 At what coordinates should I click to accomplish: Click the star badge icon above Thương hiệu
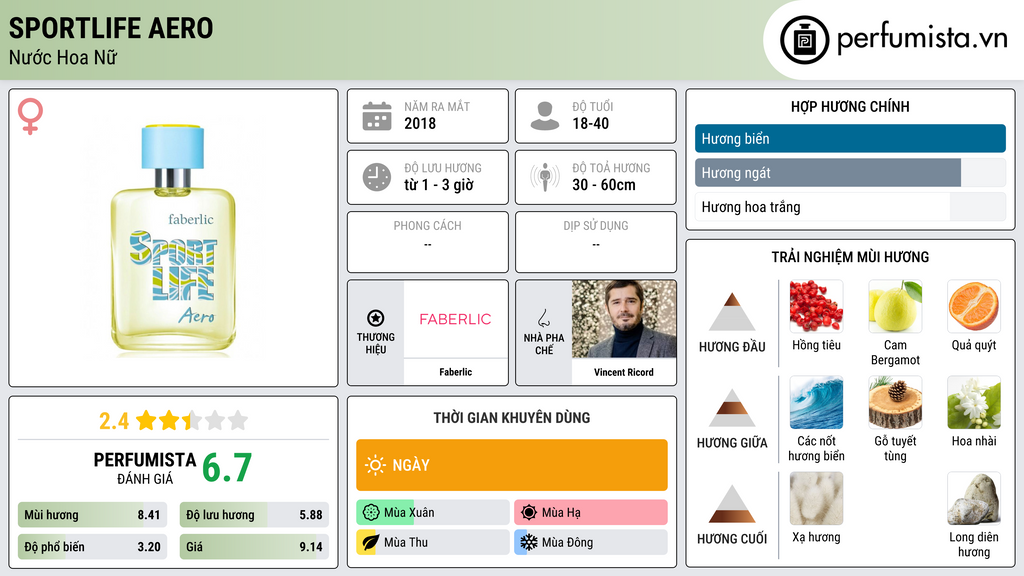[x=376, y=318]
